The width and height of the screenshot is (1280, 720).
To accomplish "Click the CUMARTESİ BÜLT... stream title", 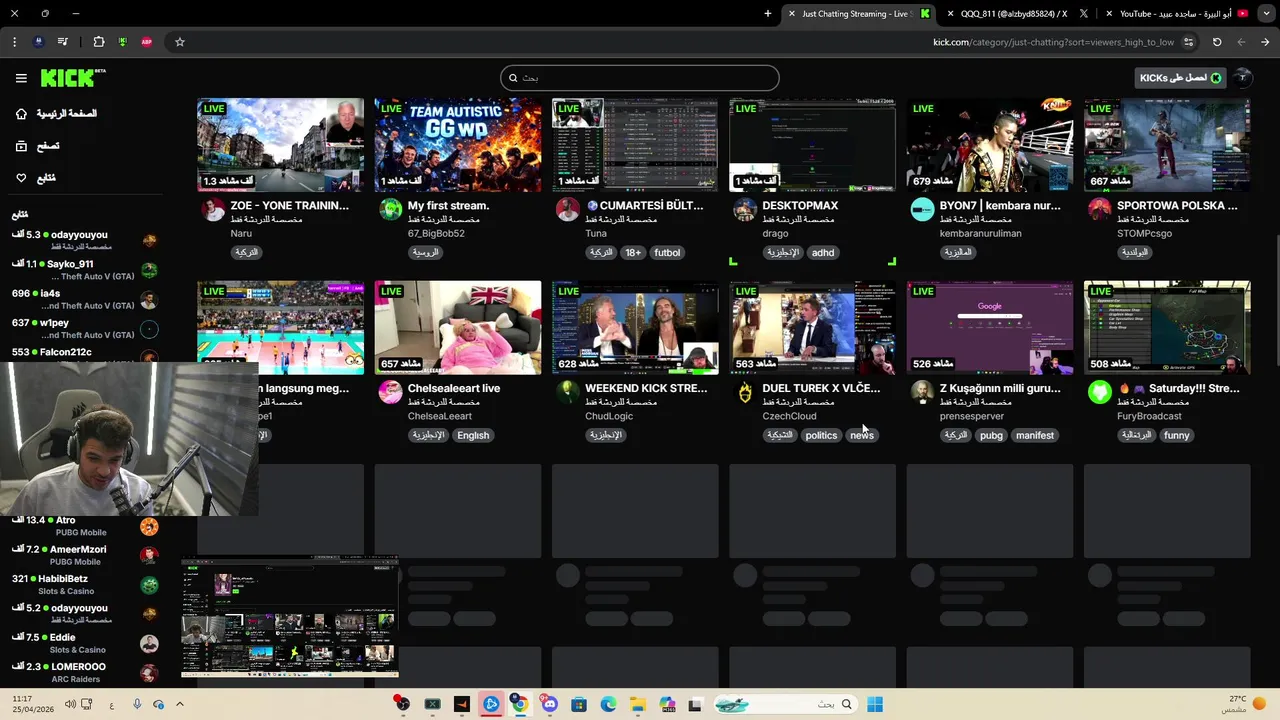I will 645,205.
